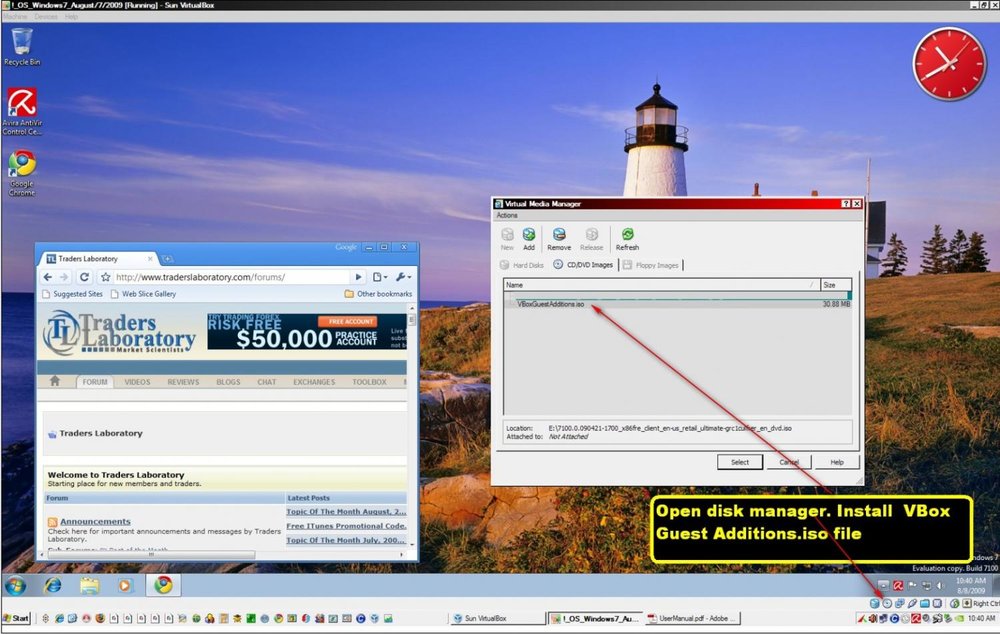This screenshot has height=634, width=1000.
Task: Open Windows Explorer from the Windows 7 taskbar
Action: point(89,586)
